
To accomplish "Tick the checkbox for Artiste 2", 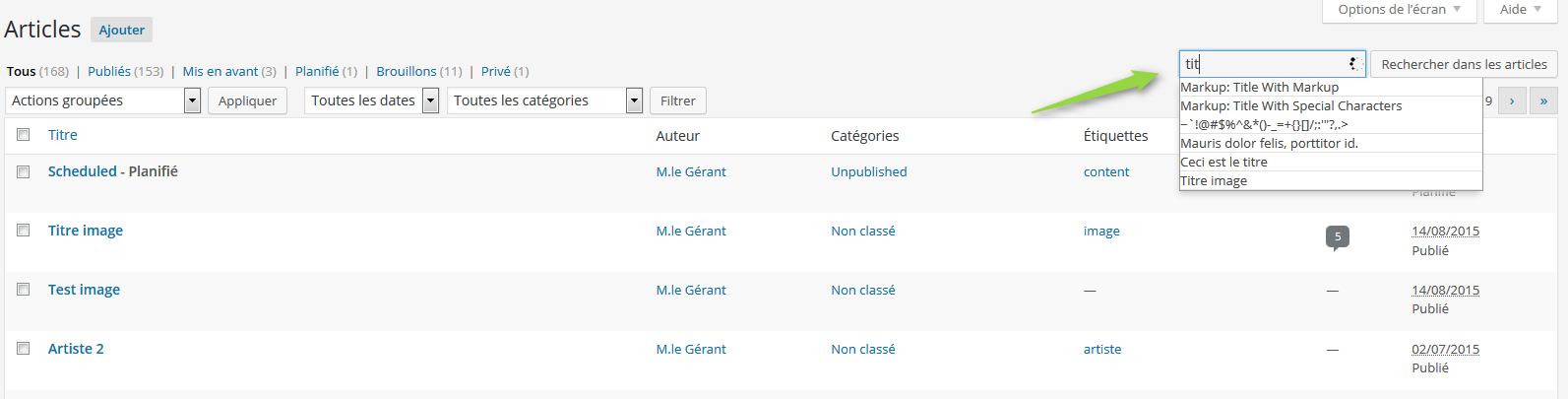I will pos(23,349).
